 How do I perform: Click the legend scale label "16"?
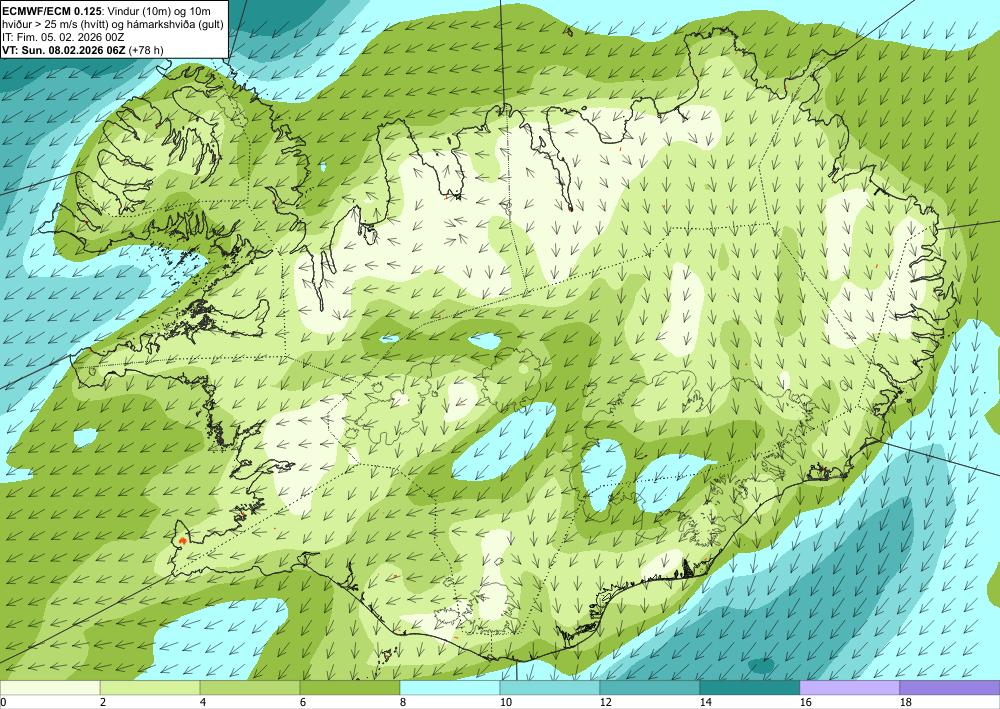coord(806,703)
